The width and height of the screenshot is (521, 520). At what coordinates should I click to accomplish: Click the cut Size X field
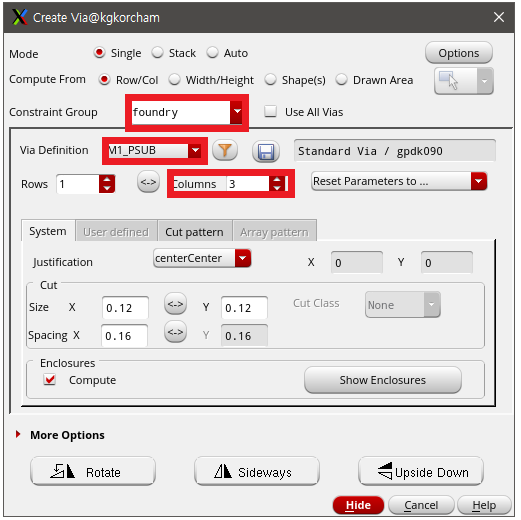125,308
